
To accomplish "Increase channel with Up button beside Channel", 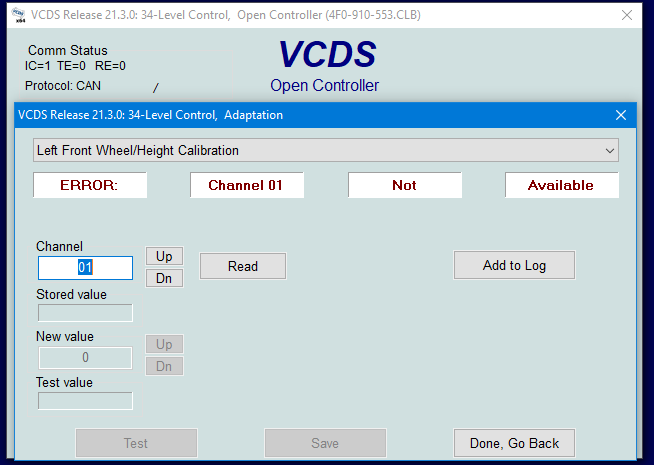I will click(x=164, y=256).
